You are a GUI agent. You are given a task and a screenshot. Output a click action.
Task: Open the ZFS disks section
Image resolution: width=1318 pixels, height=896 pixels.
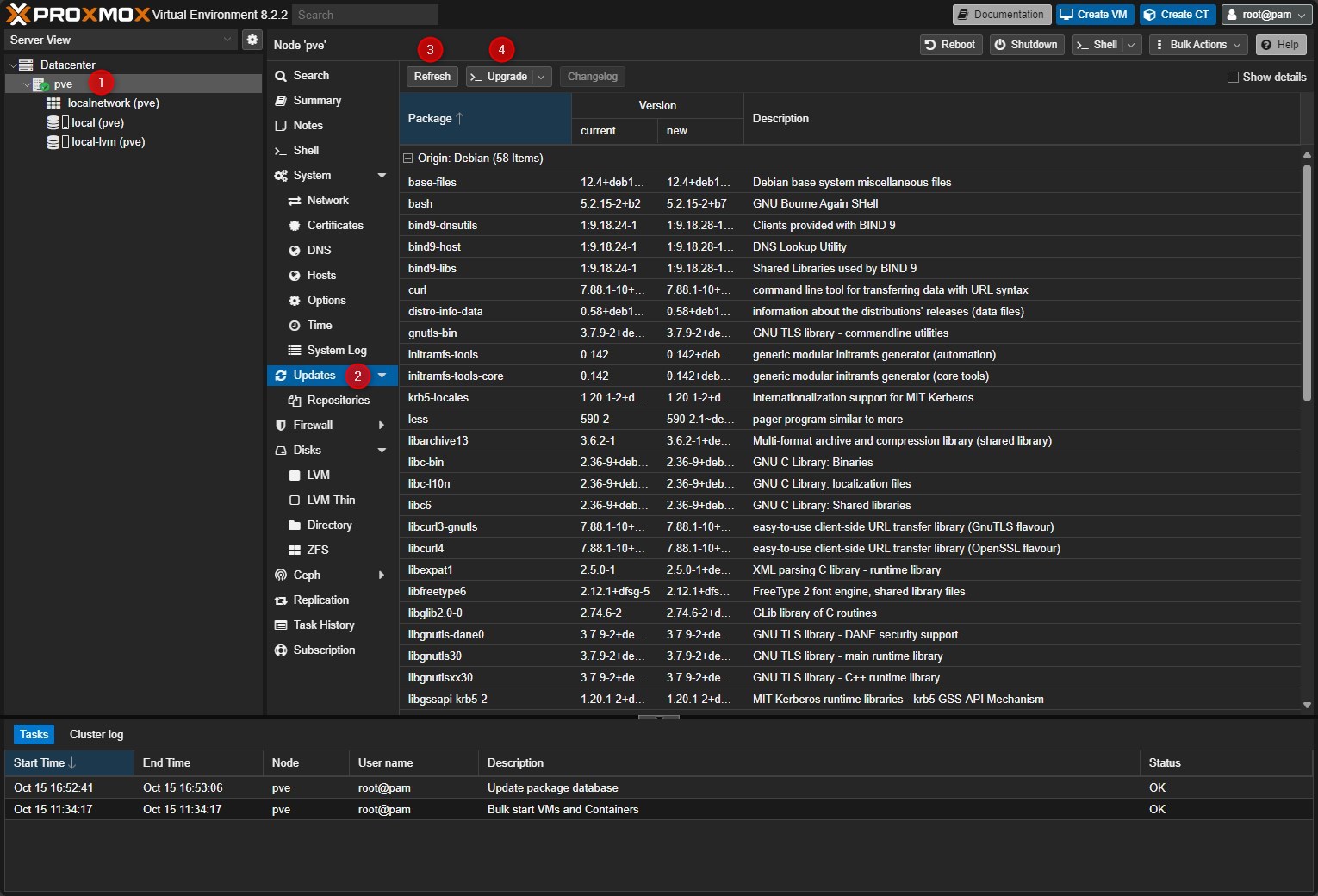(317, 551)
